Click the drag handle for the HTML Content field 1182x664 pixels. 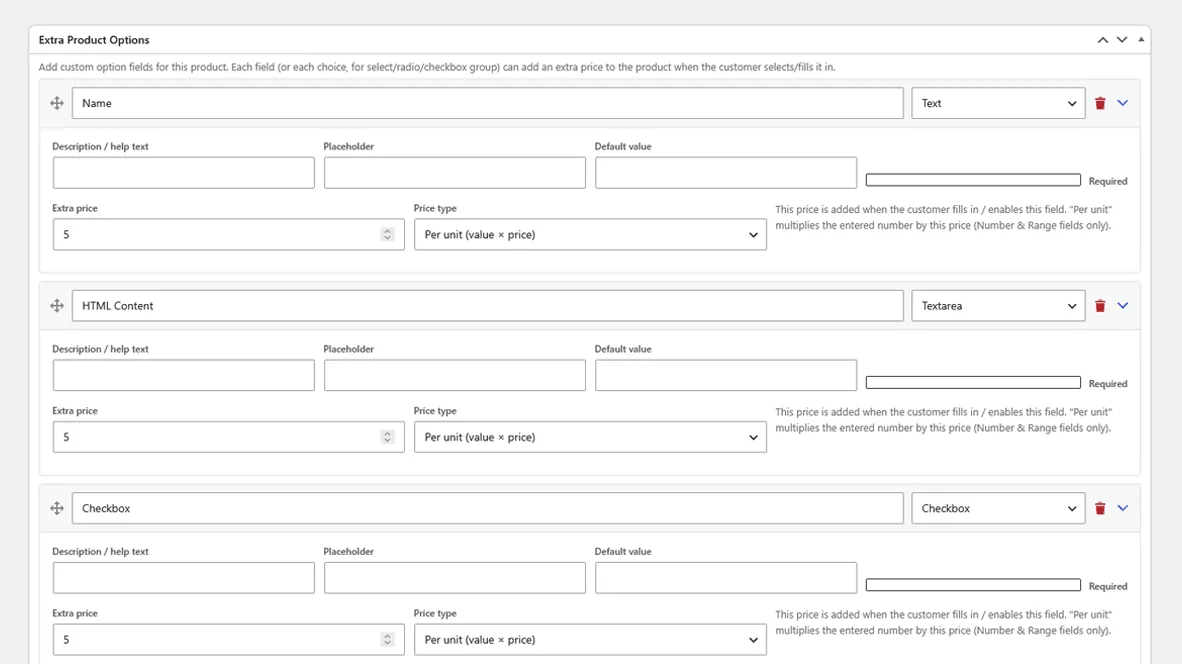pos(57,306)
